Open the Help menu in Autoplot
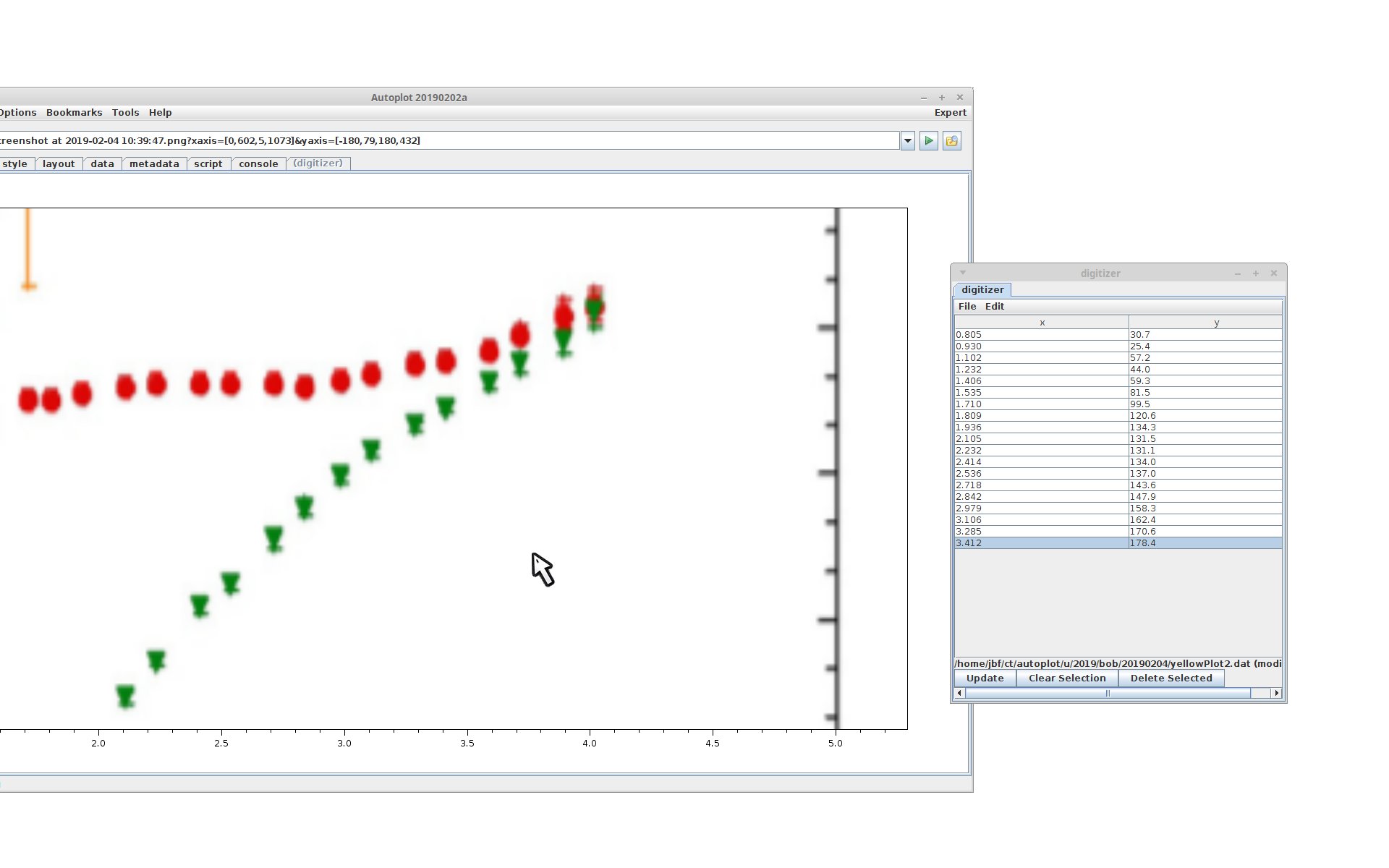 [160, 113]
